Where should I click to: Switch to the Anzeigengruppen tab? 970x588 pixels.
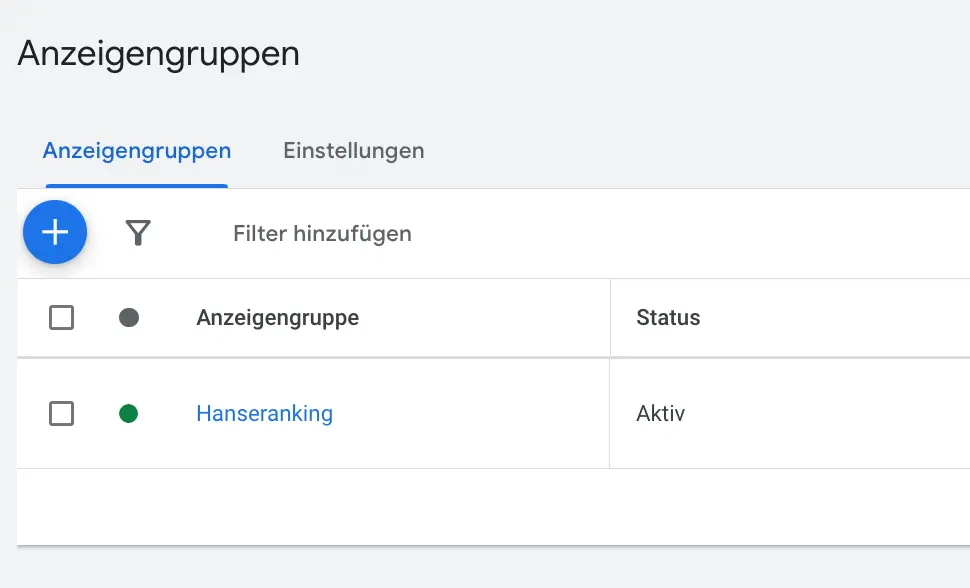(137, 150)
